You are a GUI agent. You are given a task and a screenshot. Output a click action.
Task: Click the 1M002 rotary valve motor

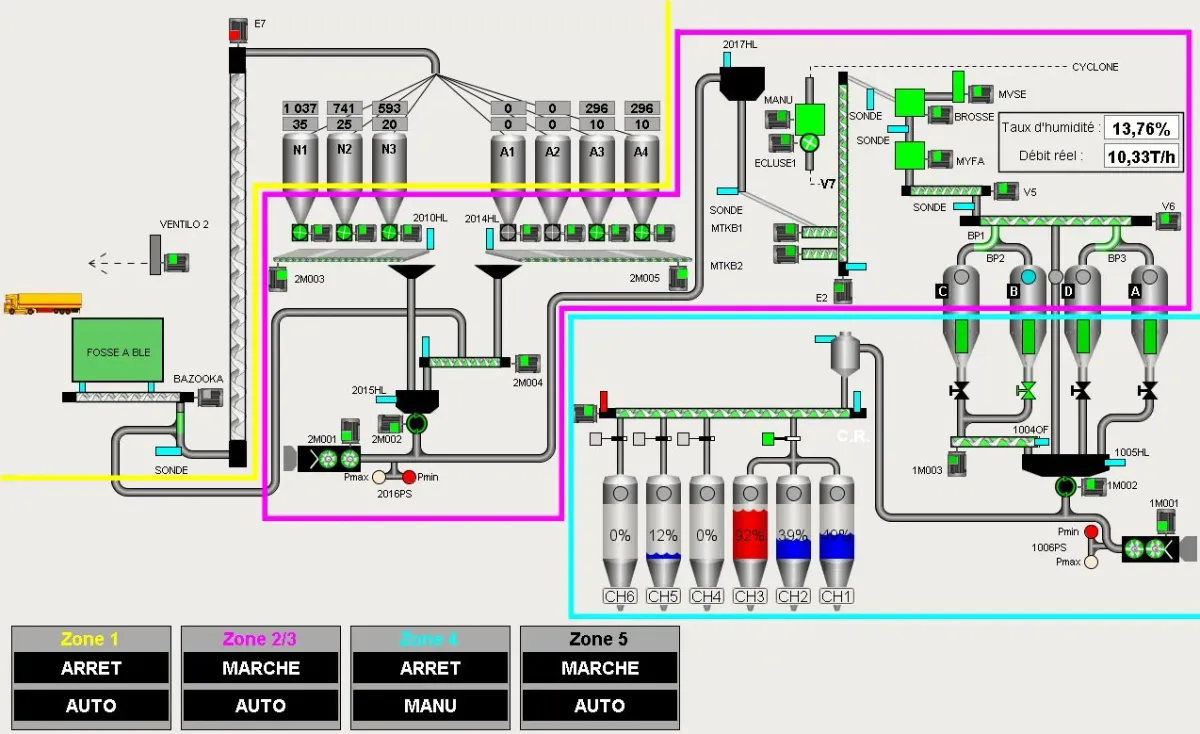[x=1094, y=487]
